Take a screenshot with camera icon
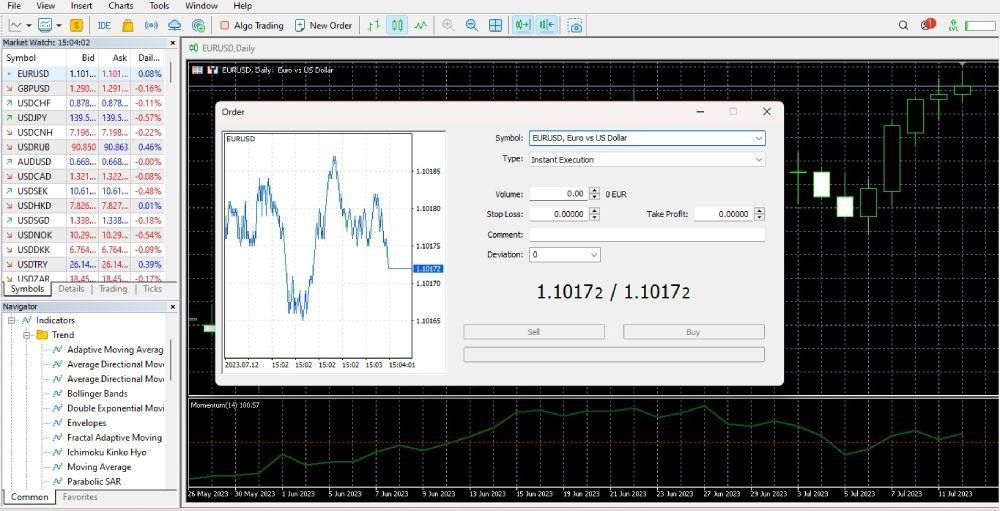This screenshot has height=511, width=1000. point(575,25)
